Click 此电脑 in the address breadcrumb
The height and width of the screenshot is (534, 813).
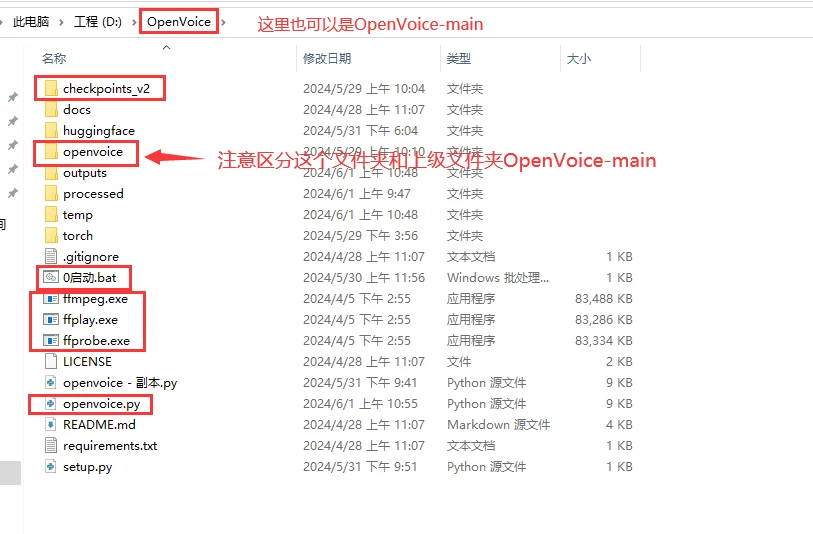tap(31, 22)
